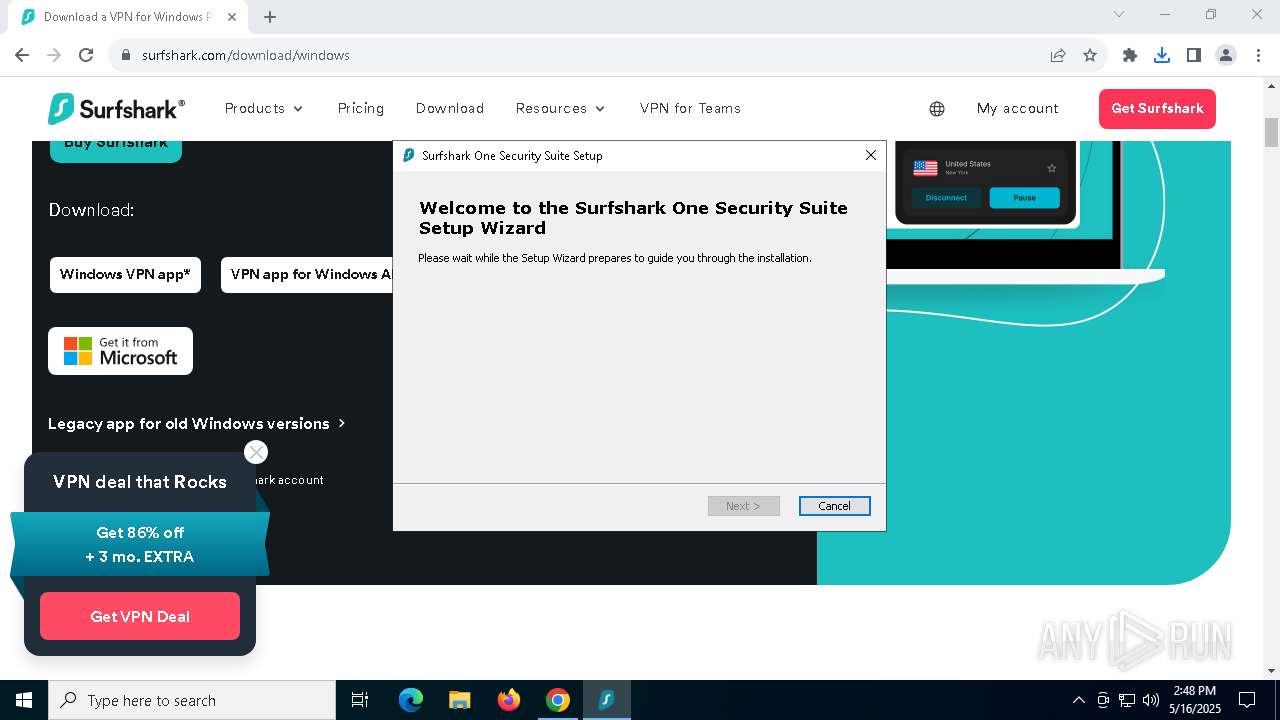Go to Download in site navigation

[450, 108]
